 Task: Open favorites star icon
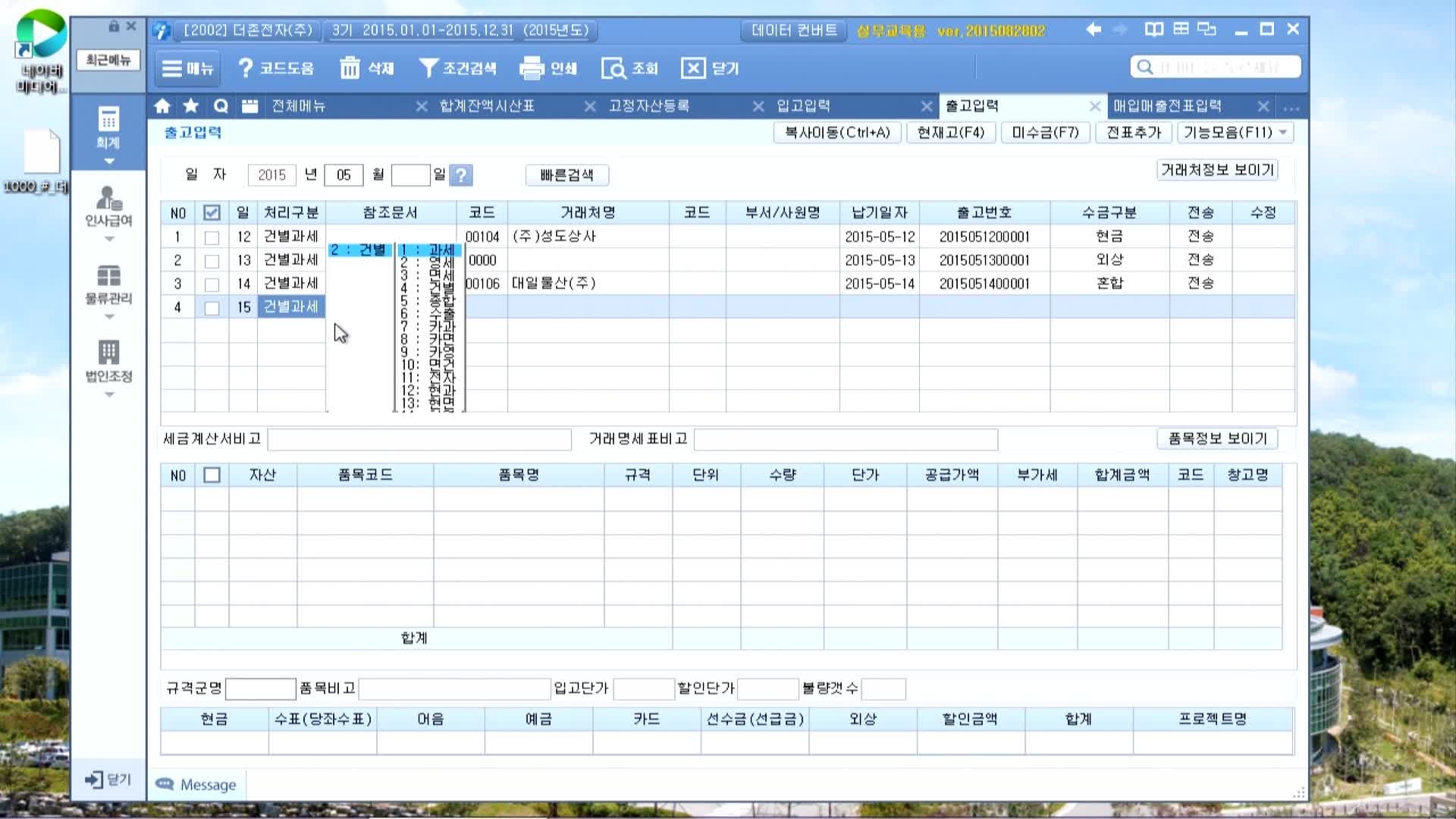(x=191, y=106)
